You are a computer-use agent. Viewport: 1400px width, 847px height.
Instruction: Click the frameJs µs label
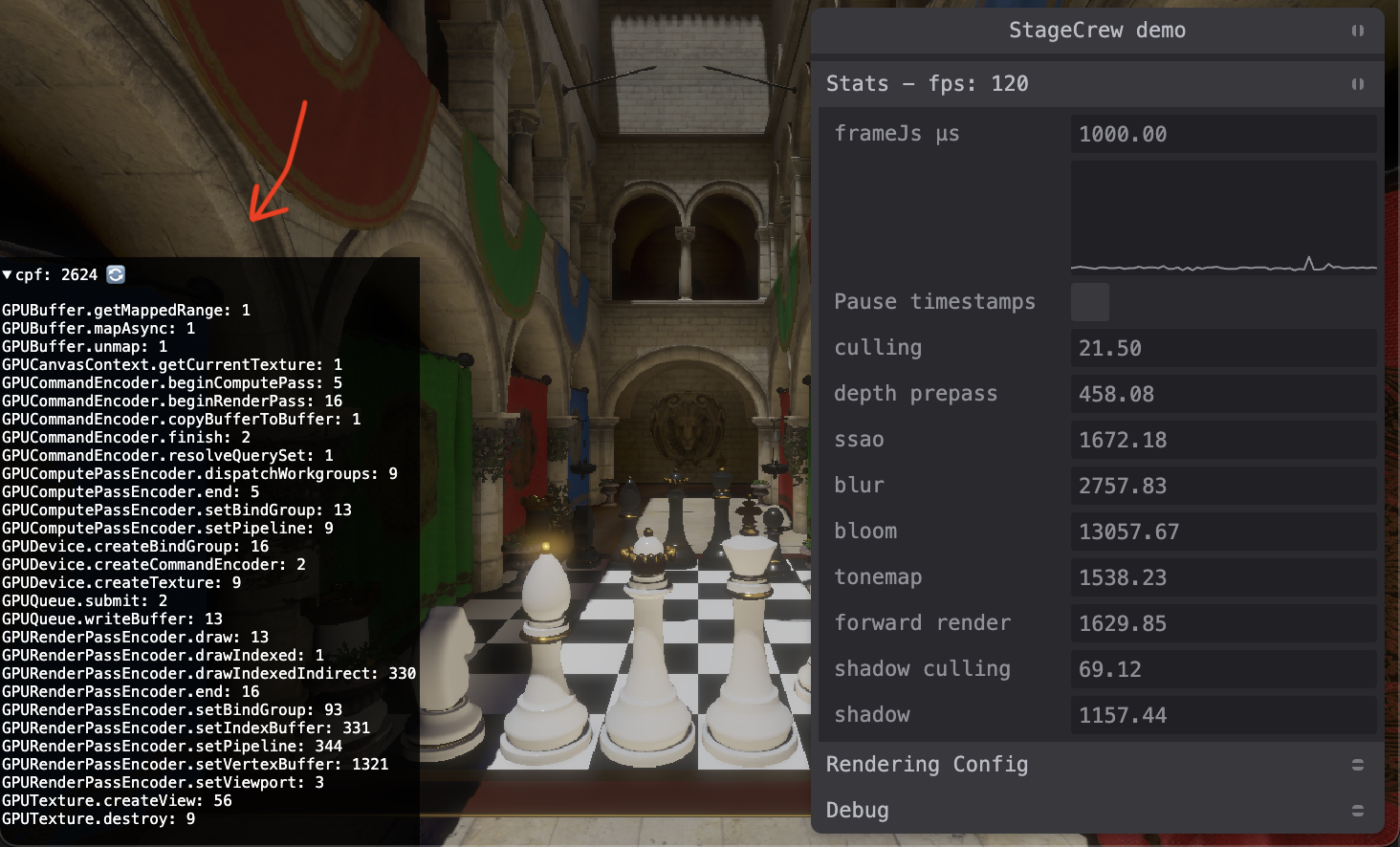point(896,134)
